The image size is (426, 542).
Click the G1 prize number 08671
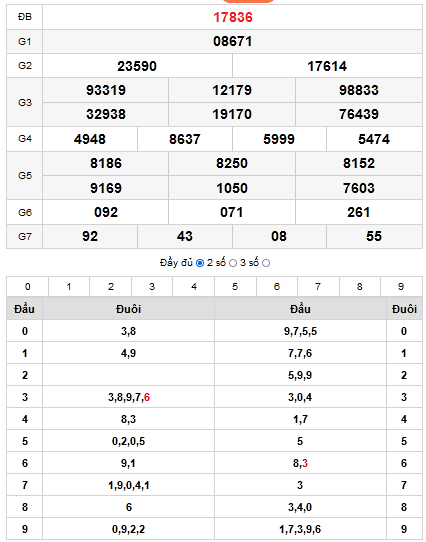coord(233,41)
